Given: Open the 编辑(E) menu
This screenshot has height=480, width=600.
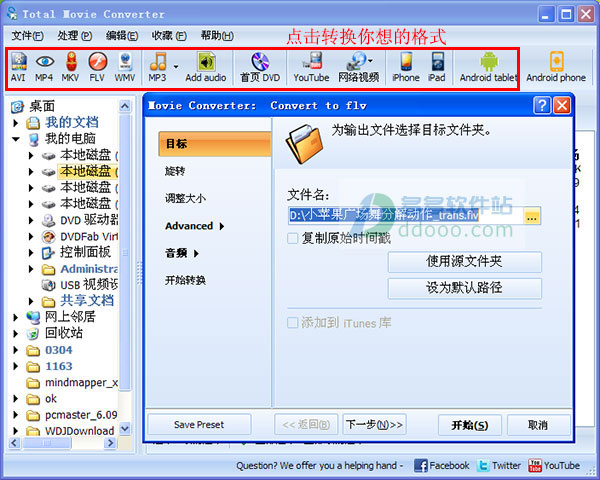Looking at the screenshot, I should [x=122, y=36].
